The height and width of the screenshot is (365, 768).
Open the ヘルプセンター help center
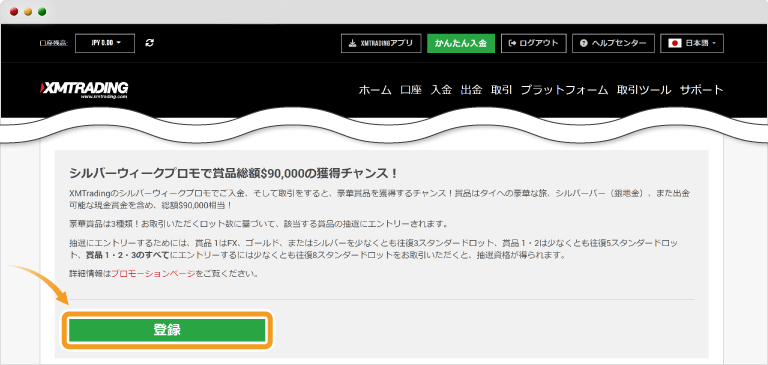[613, 43]
